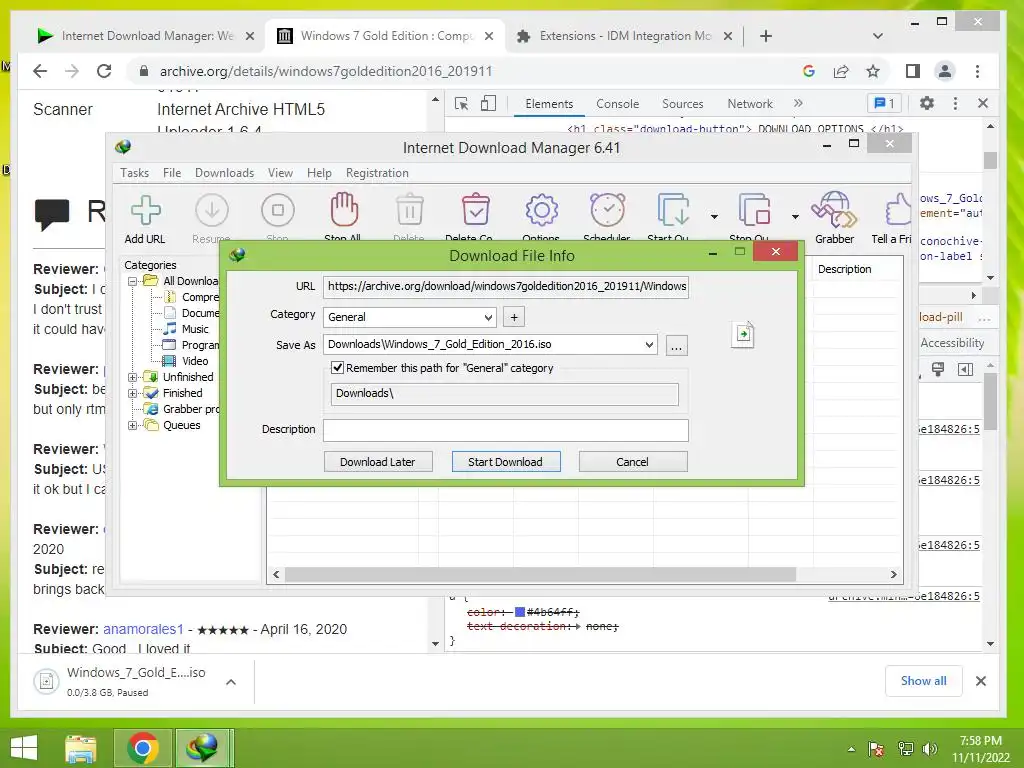
Task: Open the IDM Options gear icon
Action: (x=541, y=210)
